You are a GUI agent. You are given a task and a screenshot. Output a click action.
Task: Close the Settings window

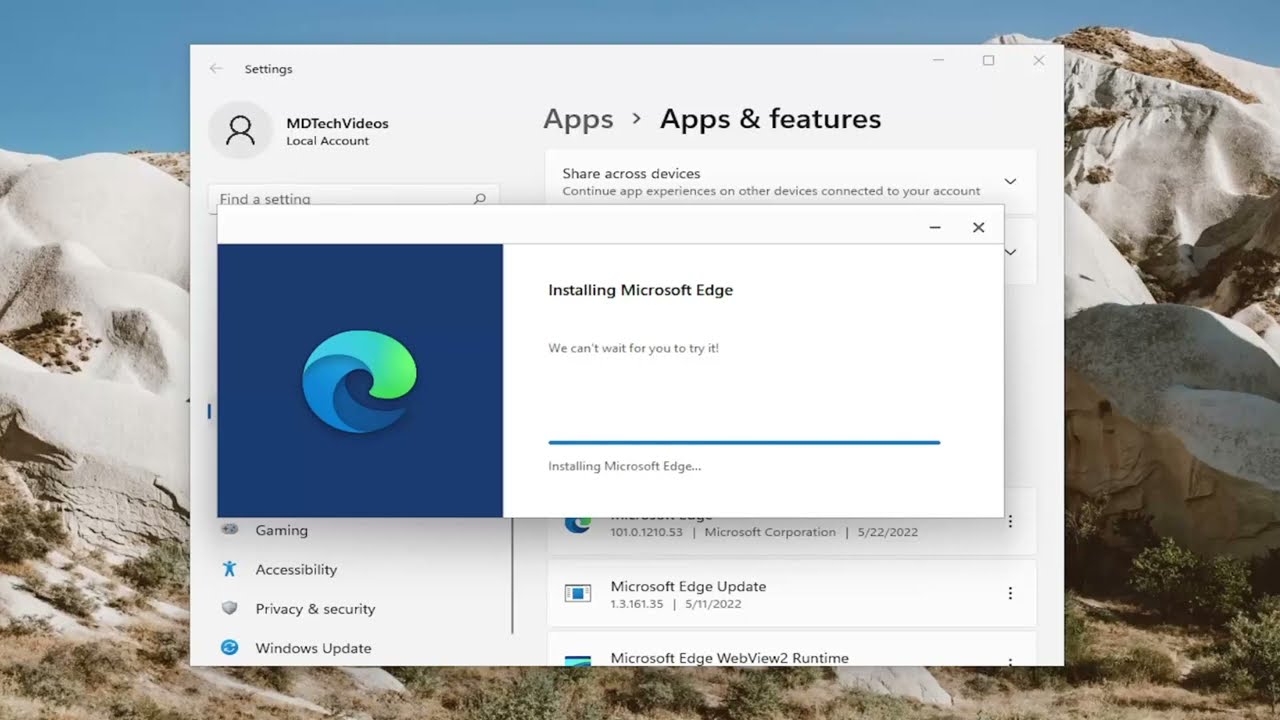tap(1039, 60)
